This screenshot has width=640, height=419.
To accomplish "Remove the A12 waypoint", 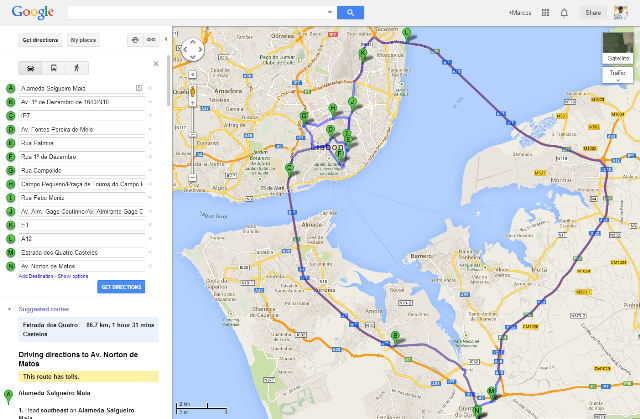I will pyautogui.click(x=150, y=239).
